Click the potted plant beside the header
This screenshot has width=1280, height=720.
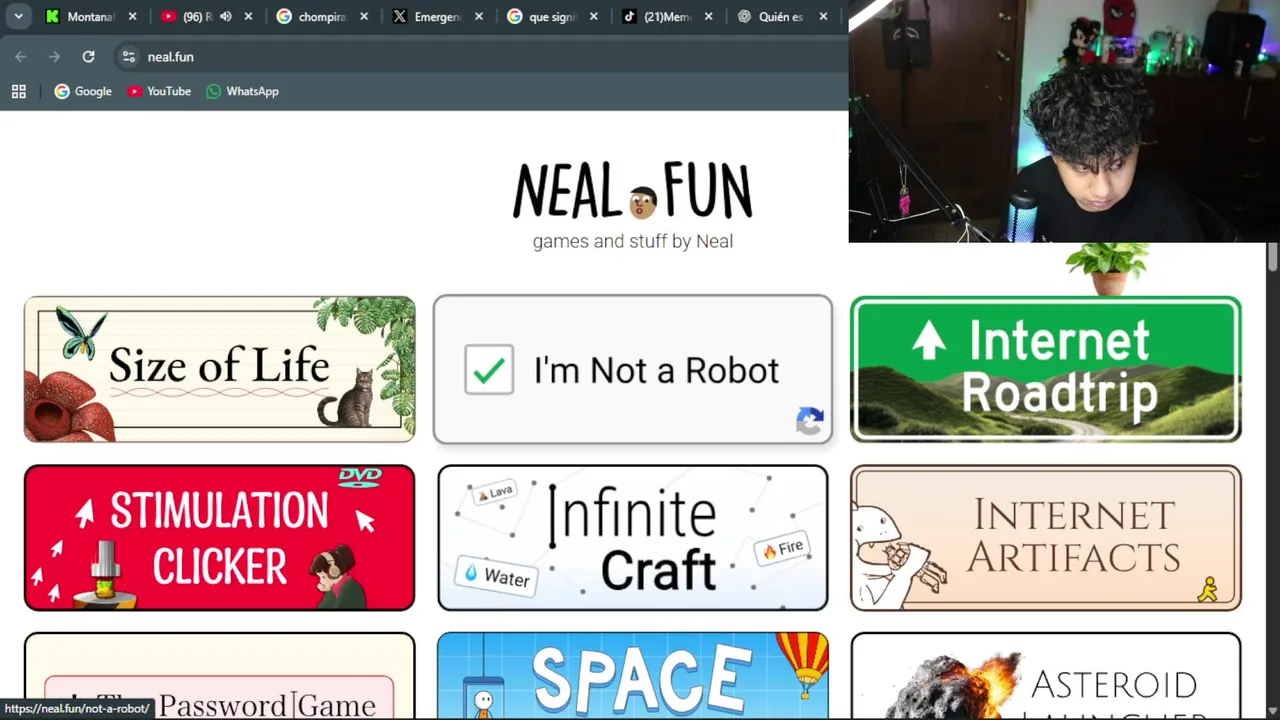(x=1108, y=268)
